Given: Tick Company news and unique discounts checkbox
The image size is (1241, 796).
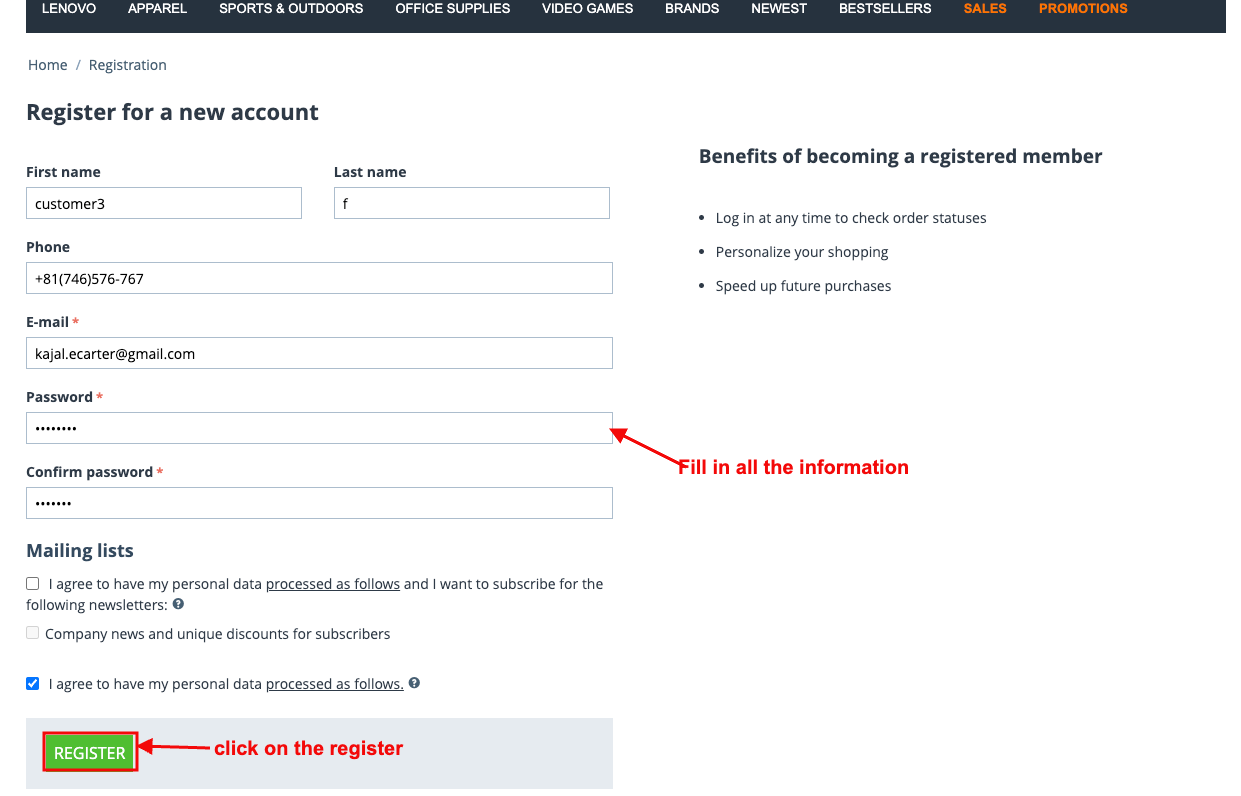Looking at the screenshot, I should pos(33,633).
